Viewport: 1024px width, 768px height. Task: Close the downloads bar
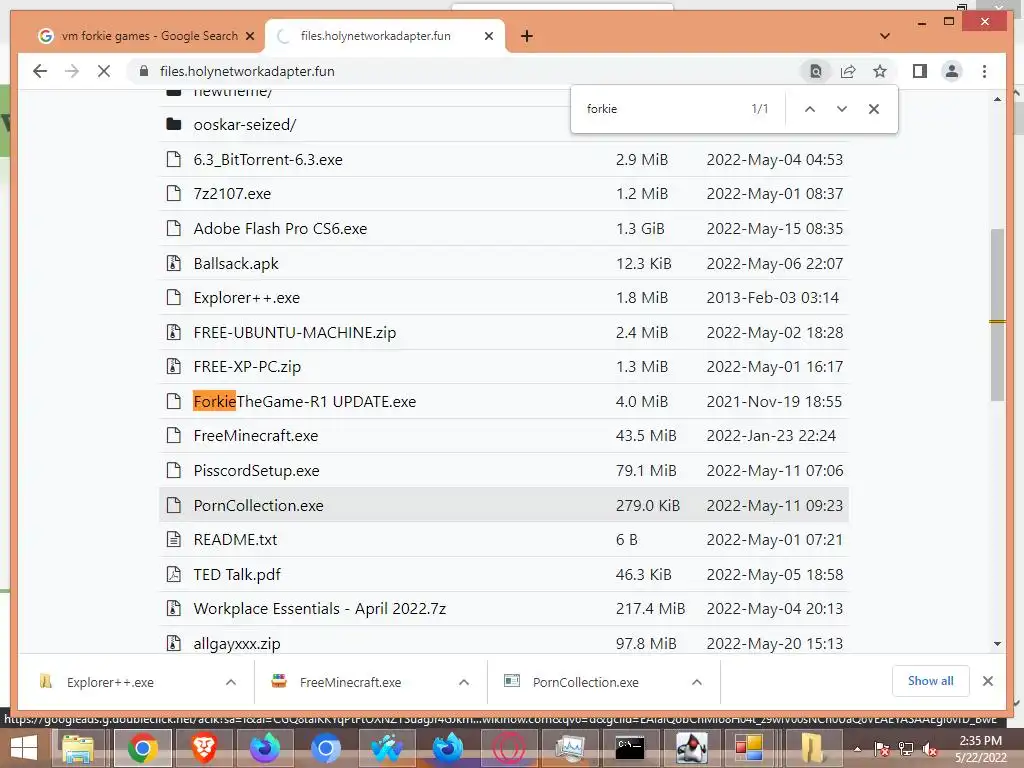click(x=987, y=681)
